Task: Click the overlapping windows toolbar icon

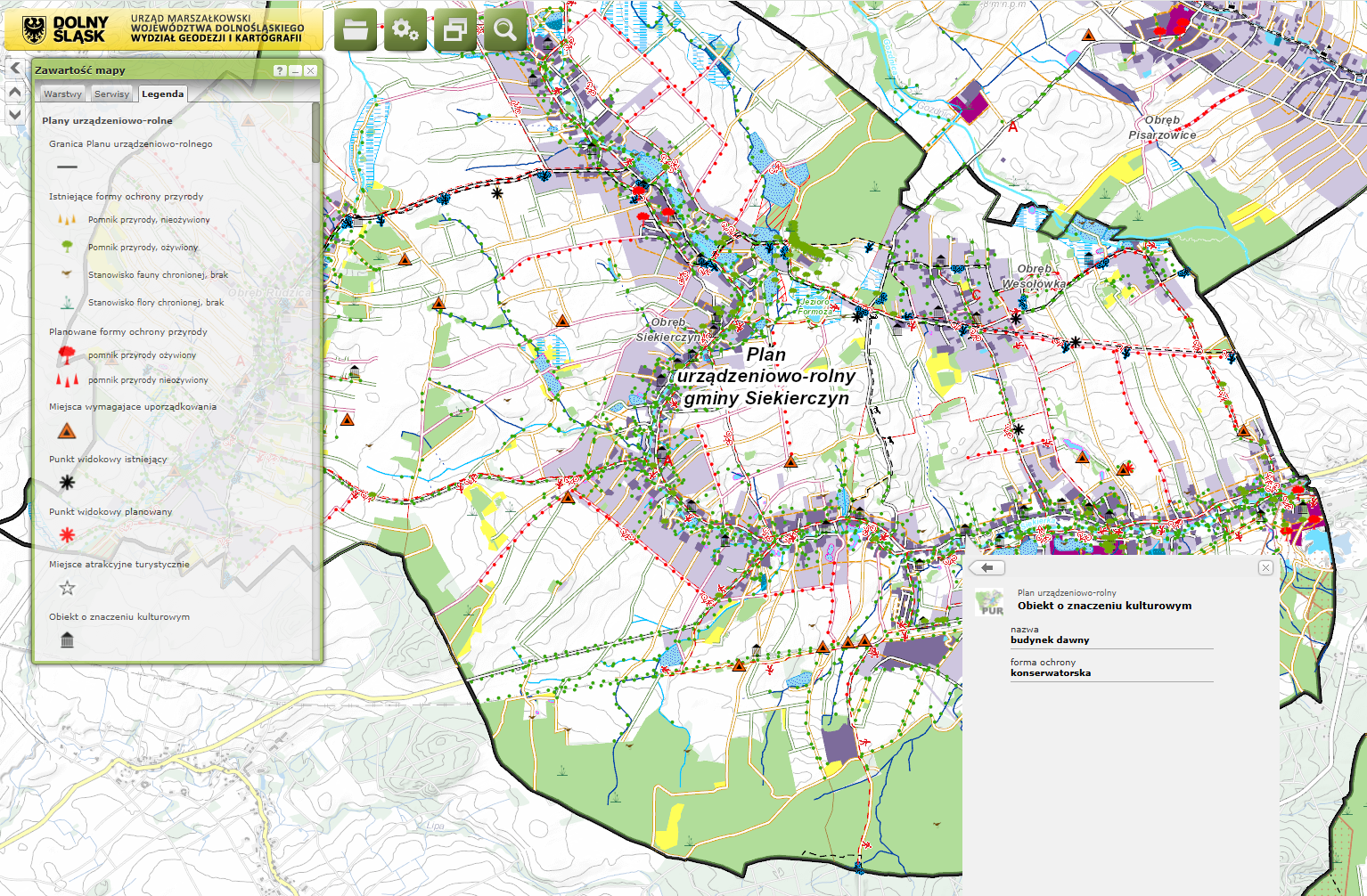Action: pyautogui.click(x=455, y=30)
